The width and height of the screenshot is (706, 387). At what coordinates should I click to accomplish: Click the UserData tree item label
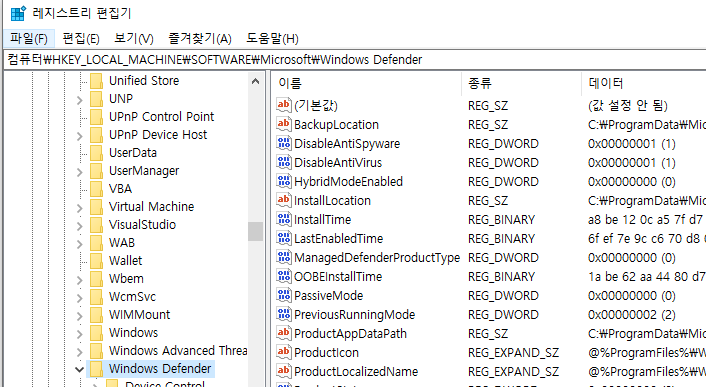click(133, 153)
